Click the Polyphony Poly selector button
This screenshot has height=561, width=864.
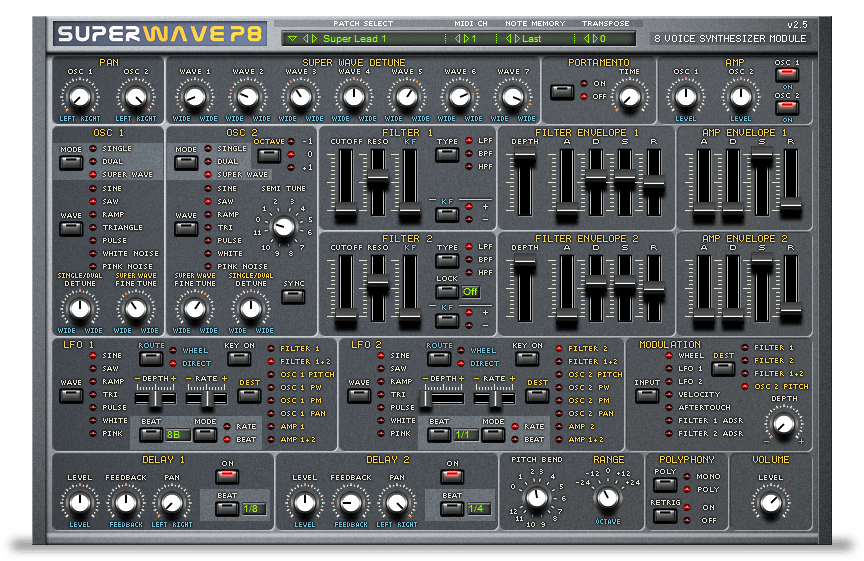[x=665, y=485]
